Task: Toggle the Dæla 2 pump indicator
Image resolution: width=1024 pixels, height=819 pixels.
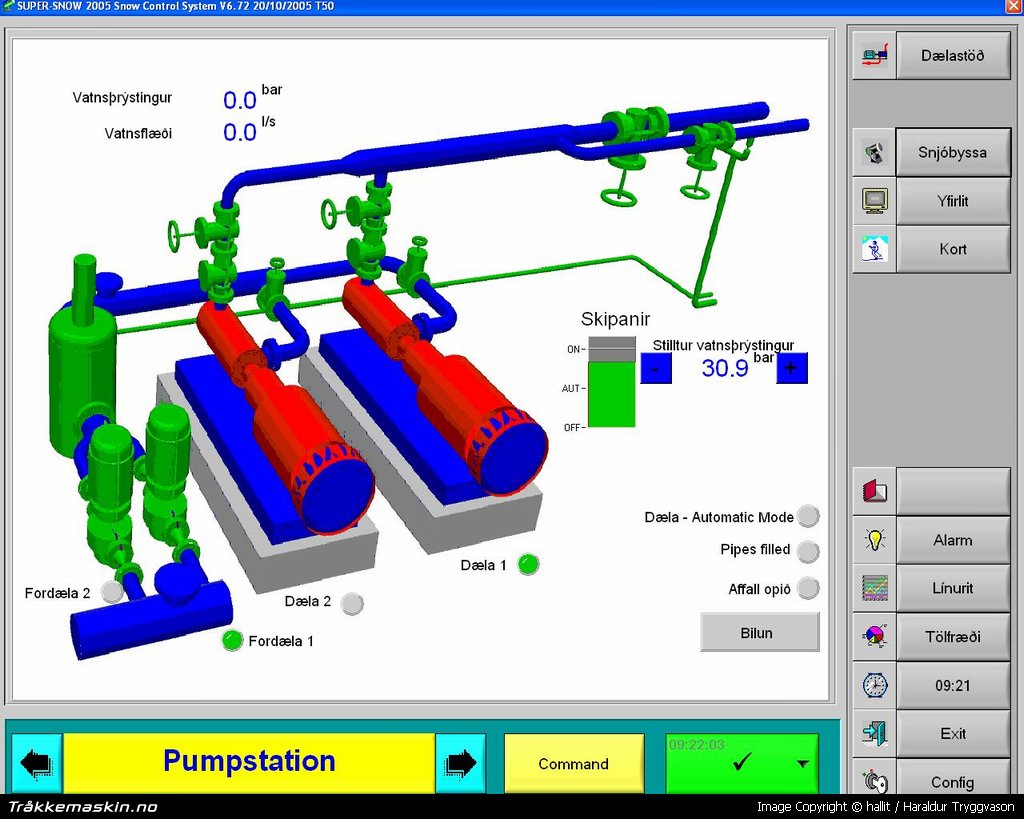Action: coord(352,603)
